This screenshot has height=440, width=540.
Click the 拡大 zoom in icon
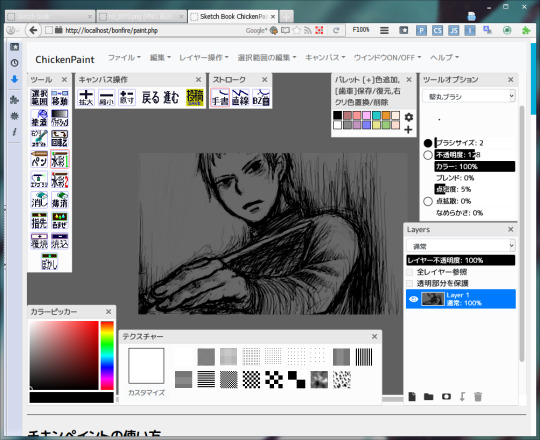point(86,97)
